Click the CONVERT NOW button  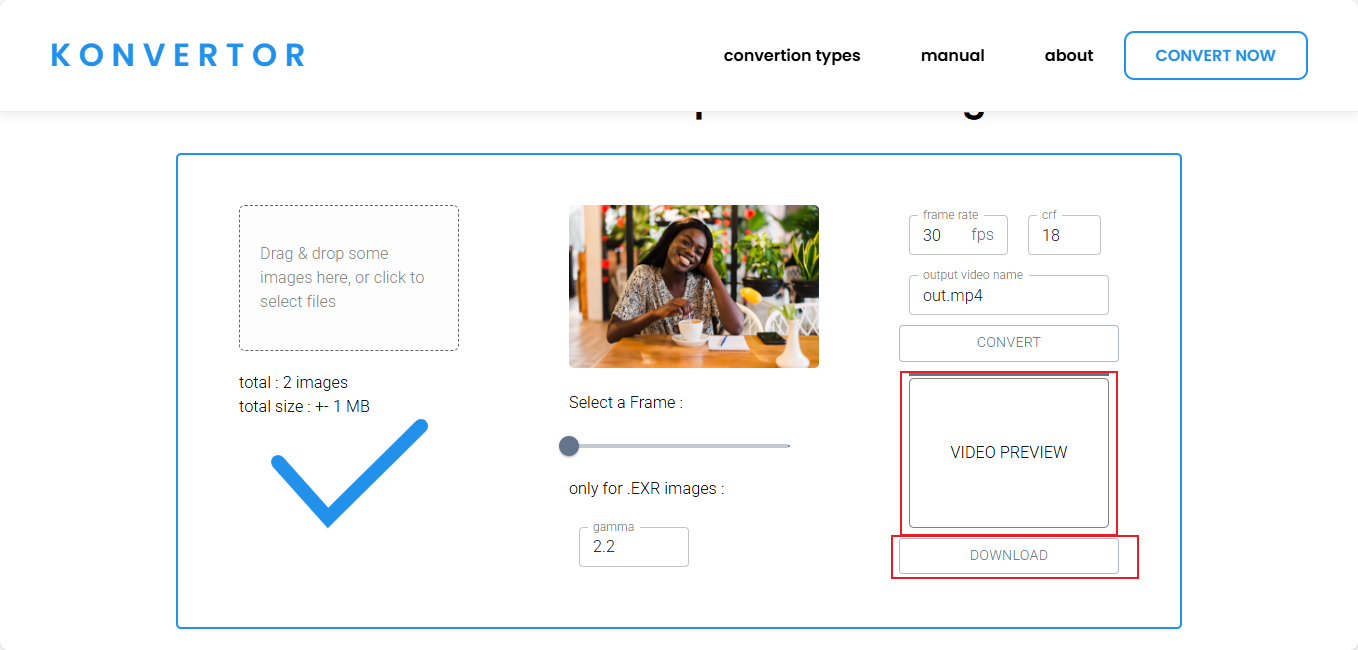pos(1215,55)
